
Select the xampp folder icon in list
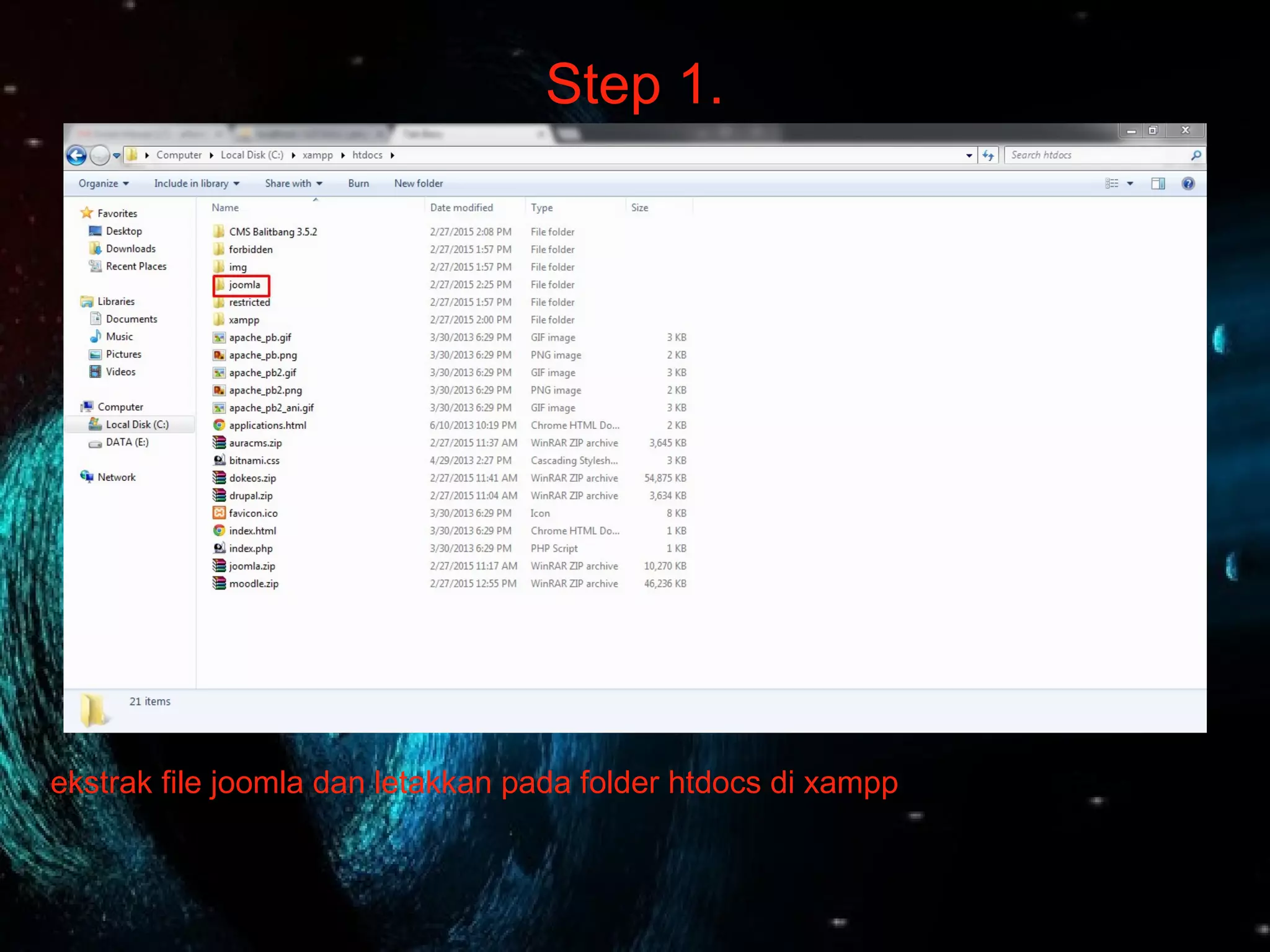point(219,319)
